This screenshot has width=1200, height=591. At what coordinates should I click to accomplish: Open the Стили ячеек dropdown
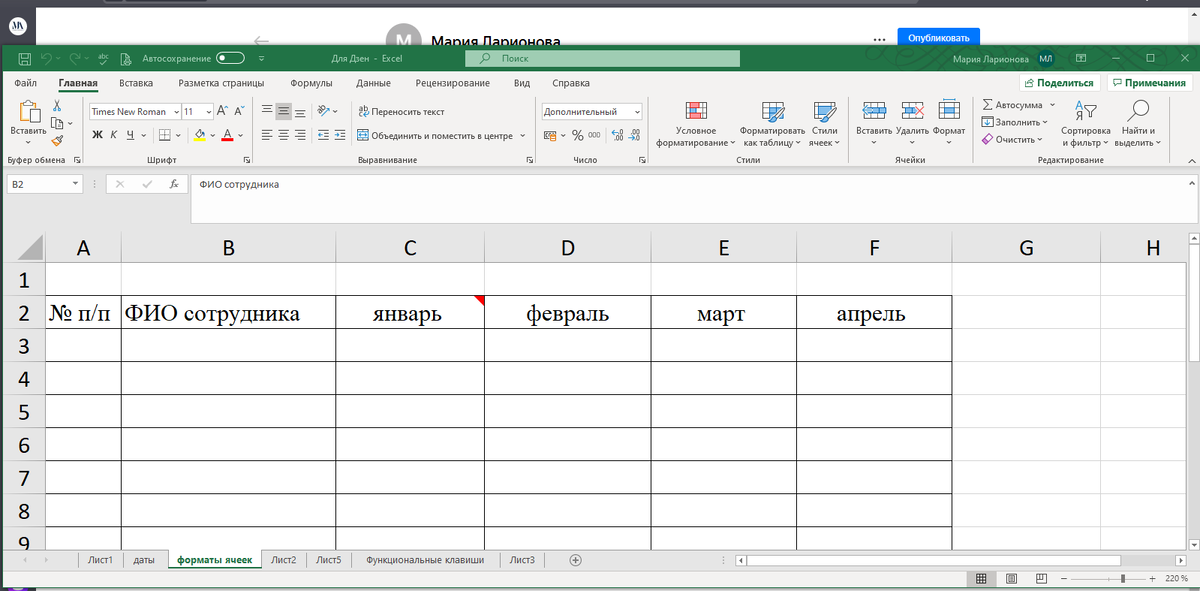click(824, 124)
